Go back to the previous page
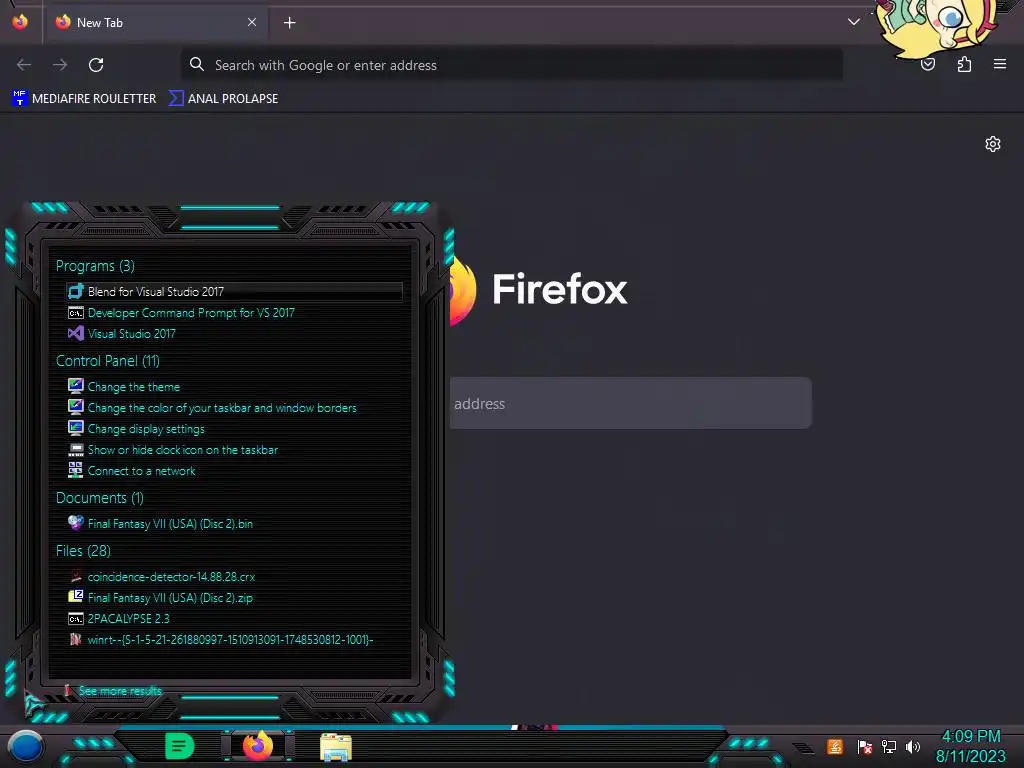The height and width of the screenshot is (768, 1024). coord(24,65)
